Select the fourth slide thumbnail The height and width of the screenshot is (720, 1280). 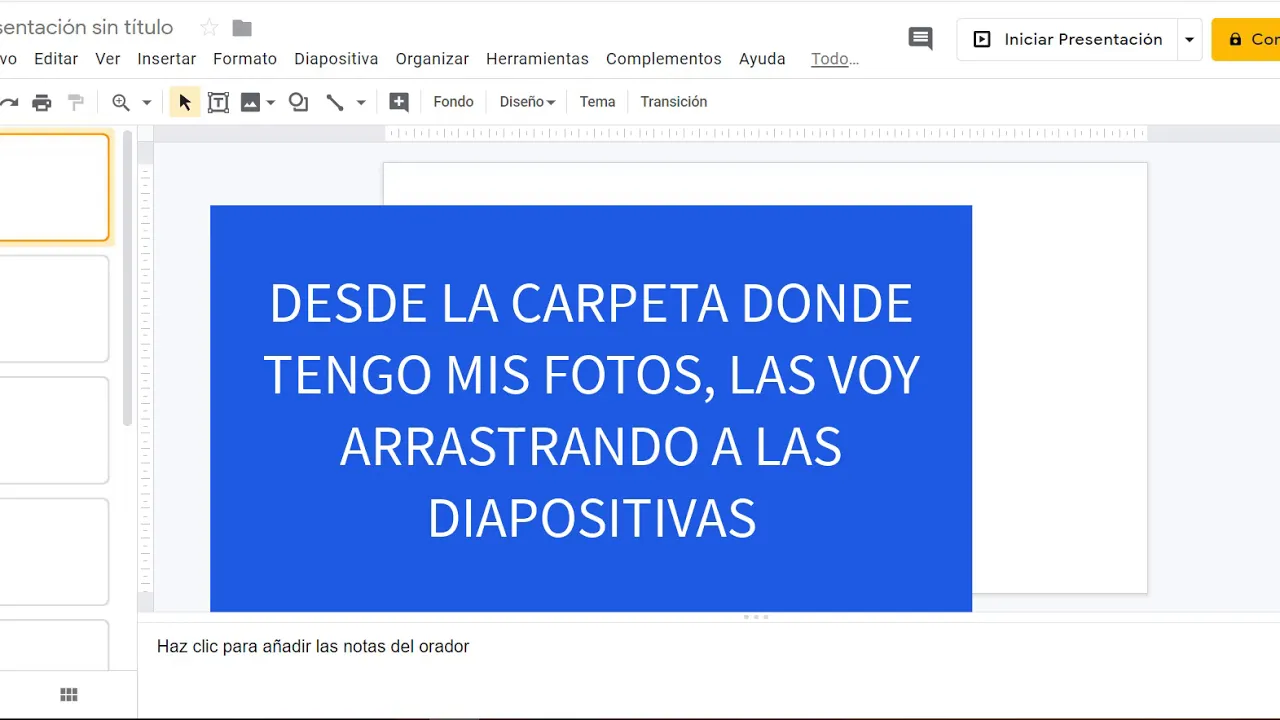[x=54, y=552]
